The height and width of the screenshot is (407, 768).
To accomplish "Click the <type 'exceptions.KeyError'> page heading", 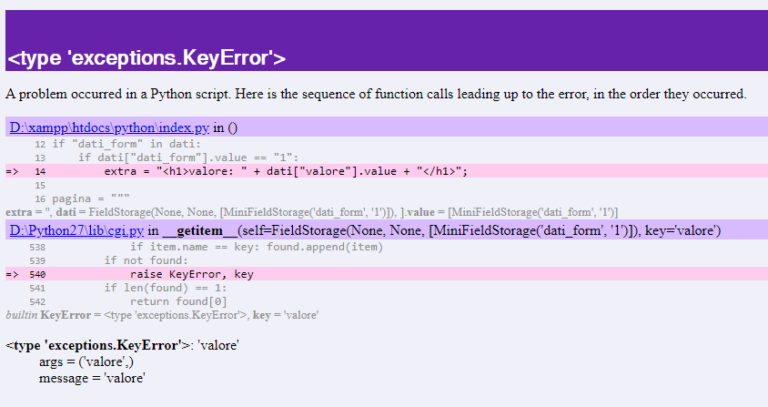I will 147,58.
